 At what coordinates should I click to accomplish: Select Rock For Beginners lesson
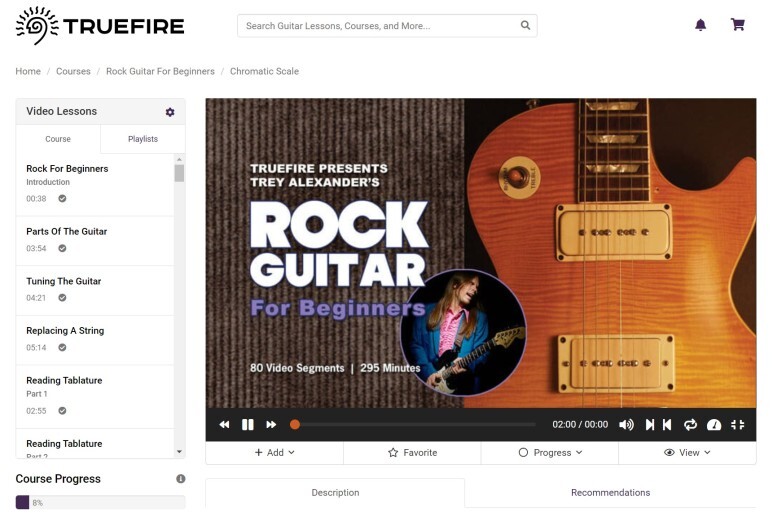pyautogui.click(x=95, y=184)
